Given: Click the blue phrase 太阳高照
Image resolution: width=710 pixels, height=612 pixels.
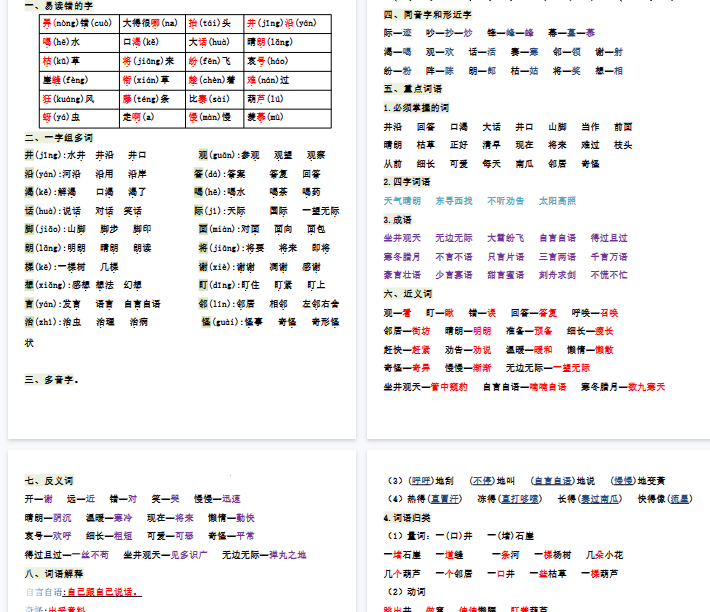Looking at the screenshot, I should [x=557, y=201].
